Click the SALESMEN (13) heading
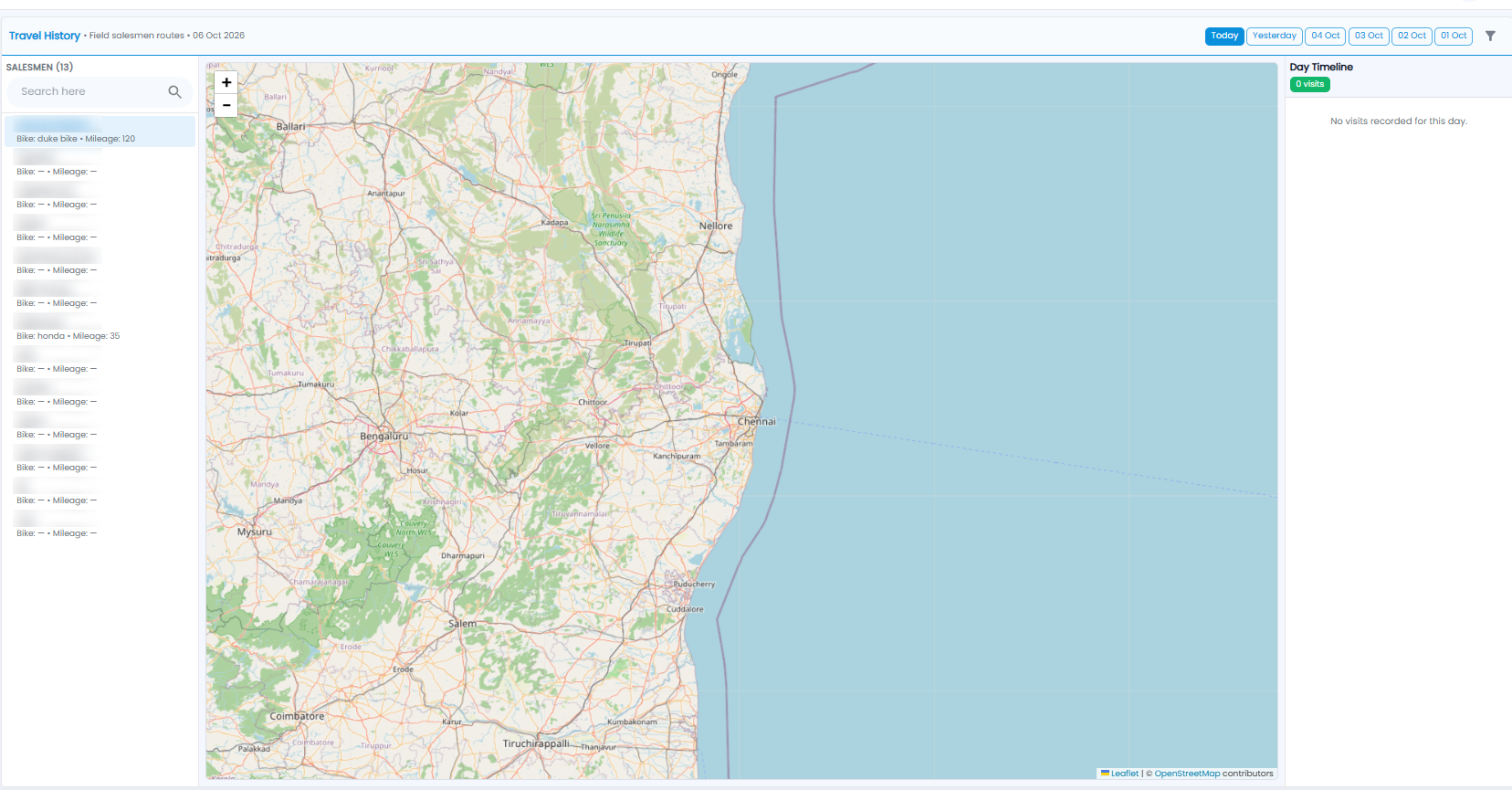Image resolution: width=1512 pixels, height=790 pixels. click(39, 67)
